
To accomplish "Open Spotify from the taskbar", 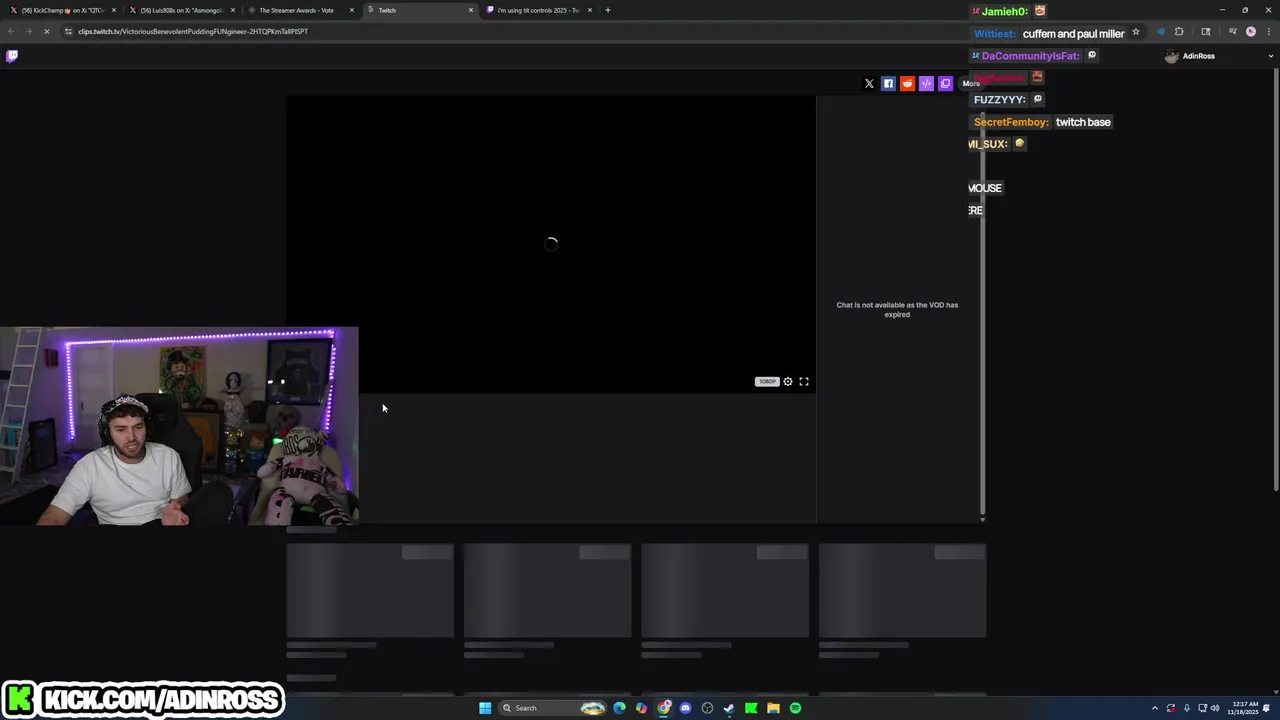I will point(795,708).
